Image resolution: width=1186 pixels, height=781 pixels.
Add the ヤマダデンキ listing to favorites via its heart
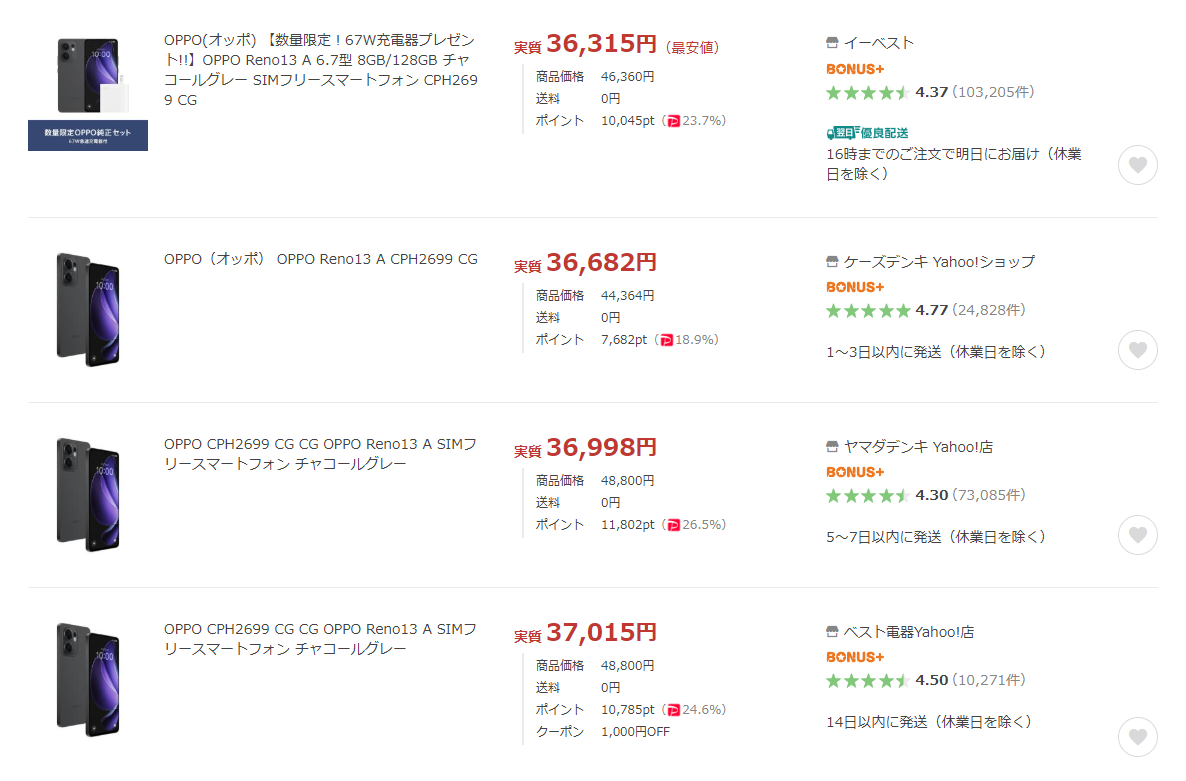click(1138, 535)
